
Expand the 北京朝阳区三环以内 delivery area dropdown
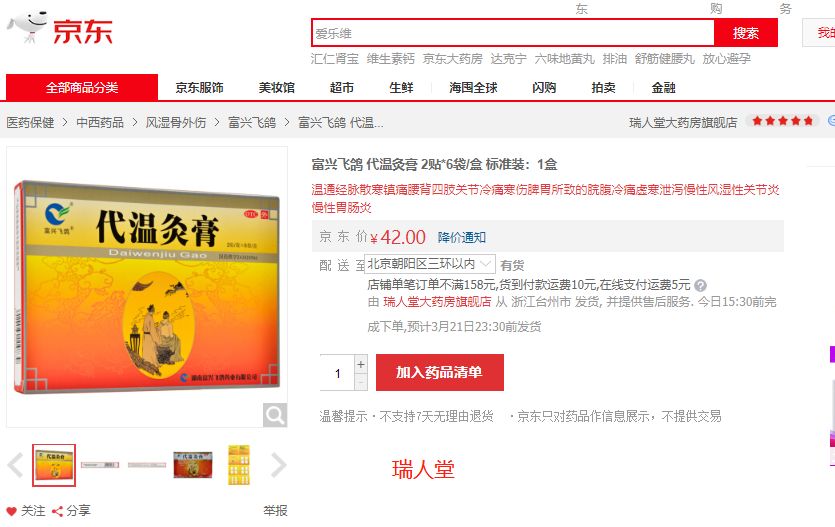pyautogui.click(x=430, y=264)
